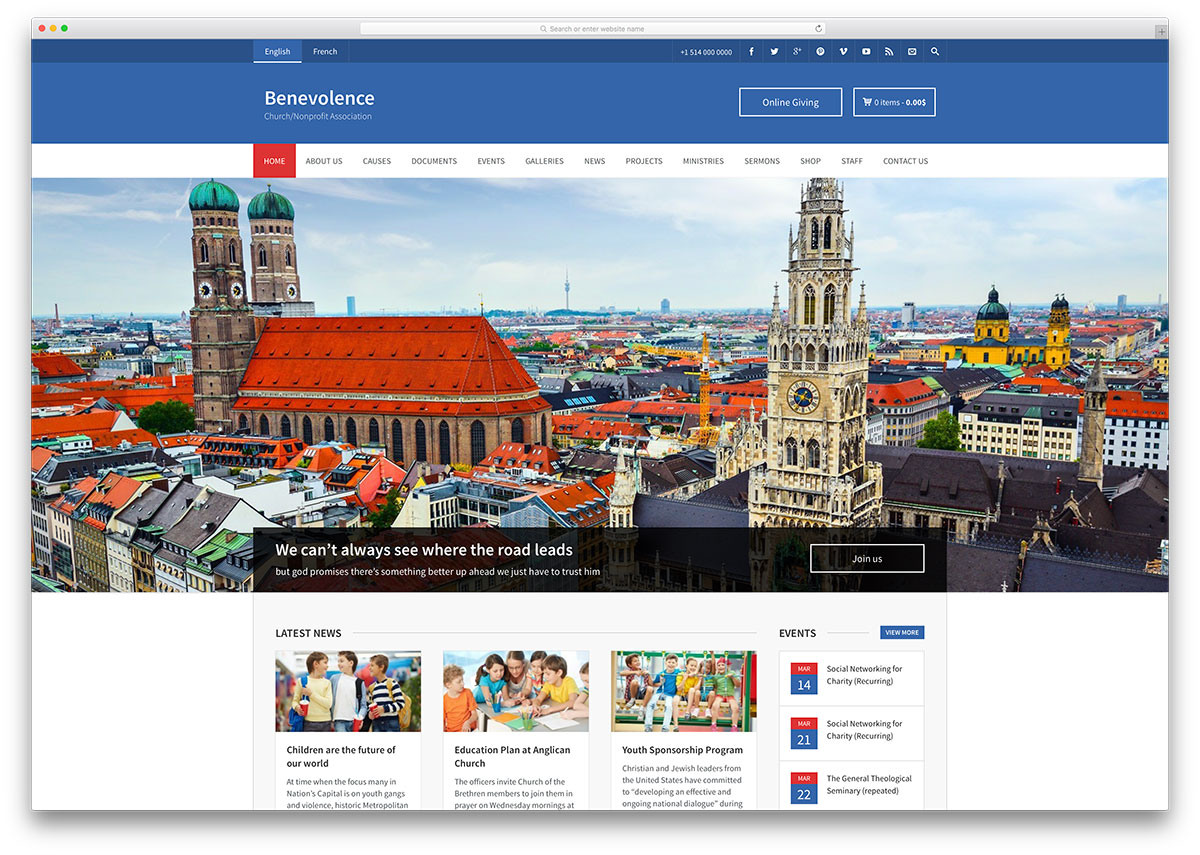
Task: Go to the CONTACT US page
Action: coord(905,160)
